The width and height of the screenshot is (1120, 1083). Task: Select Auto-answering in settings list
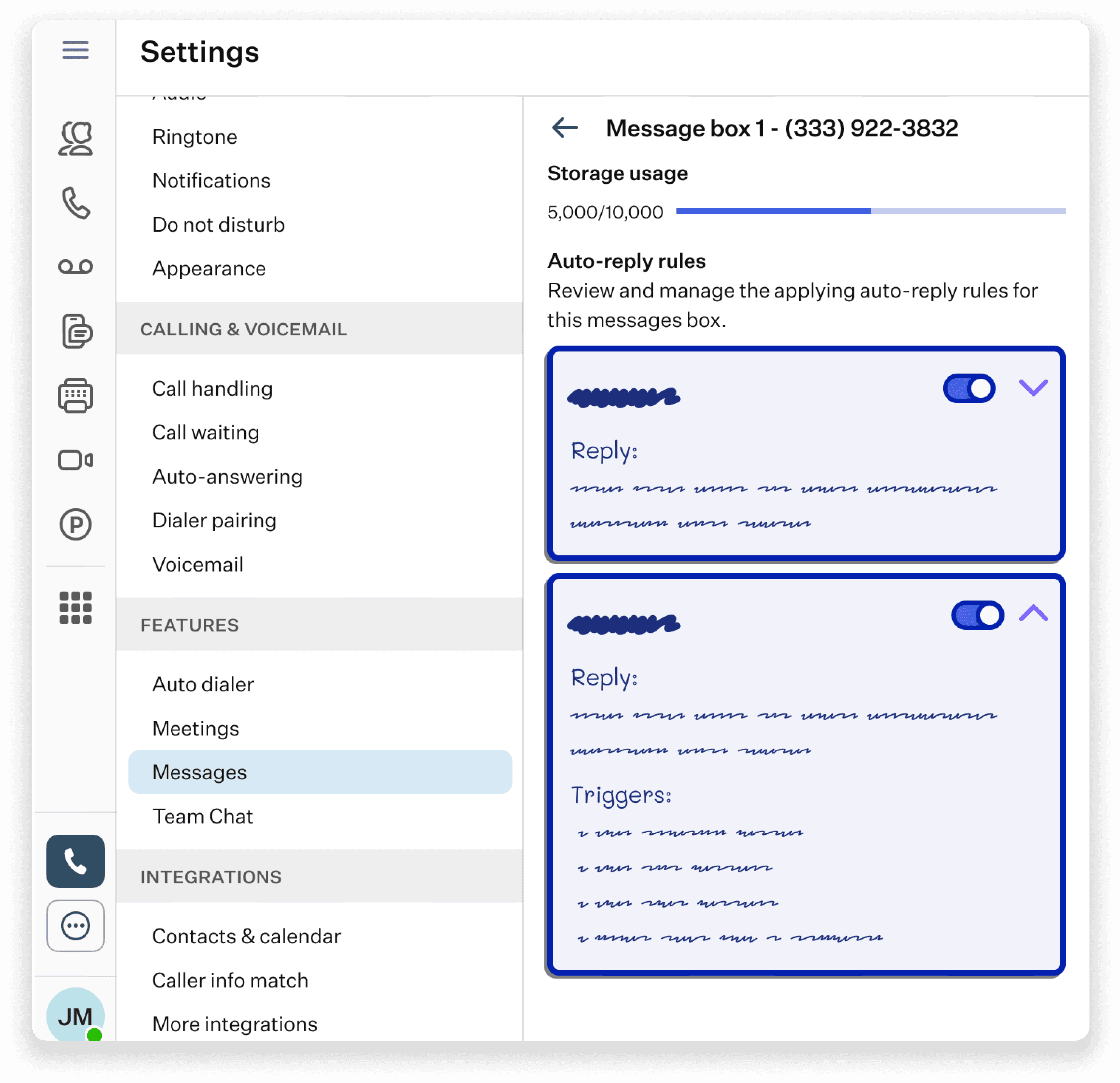[227, 477]
